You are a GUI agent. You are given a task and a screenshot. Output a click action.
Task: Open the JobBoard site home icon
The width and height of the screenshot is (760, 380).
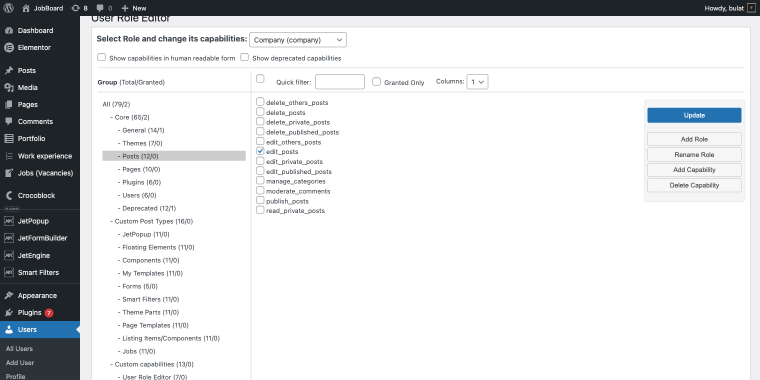(26, 8)
